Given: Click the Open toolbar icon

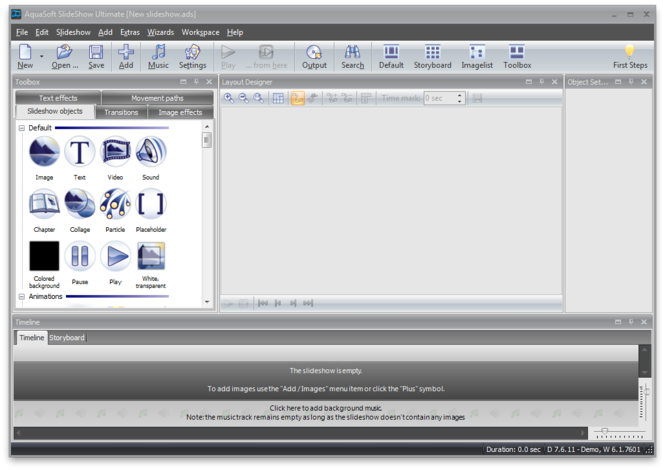Looking at the screenshot, I should [64, 56].
